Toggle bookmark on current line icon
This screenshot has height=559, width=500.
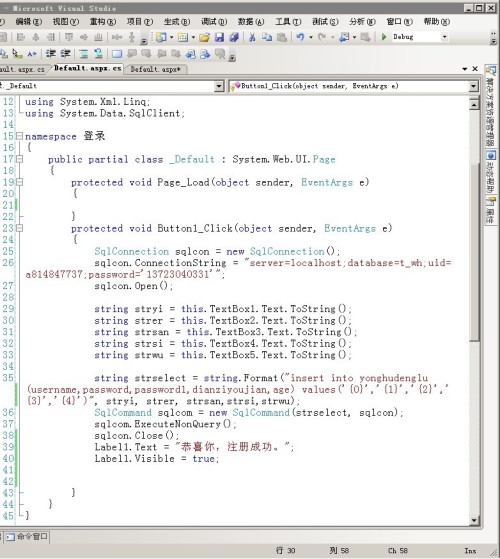117,54
